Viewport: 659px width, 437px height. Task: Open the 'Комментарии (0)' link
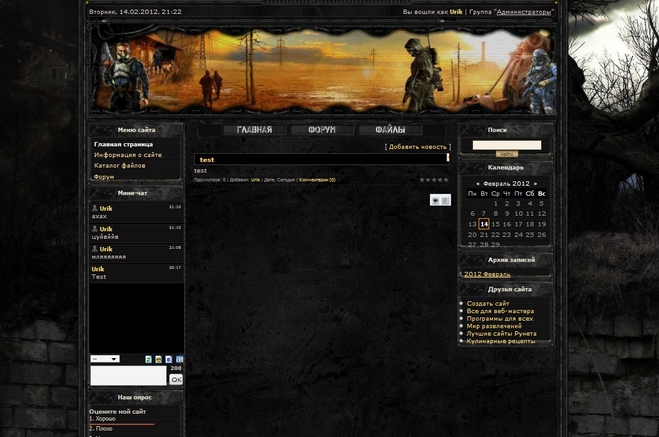click(317, 180)
